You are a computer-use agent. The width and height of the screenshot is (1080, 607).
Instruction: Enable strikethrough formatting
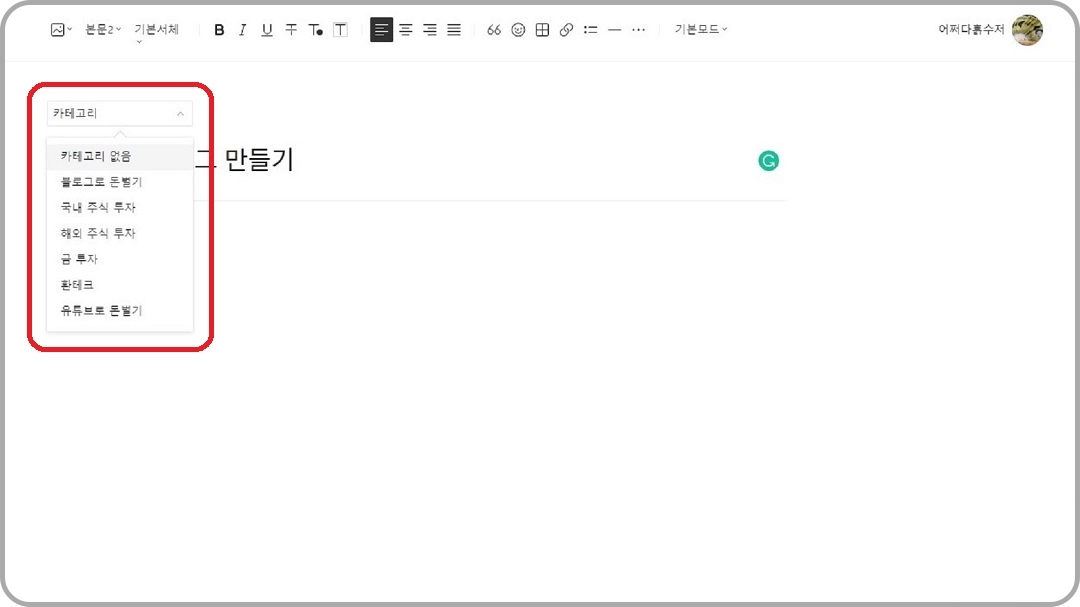[290, 30]
